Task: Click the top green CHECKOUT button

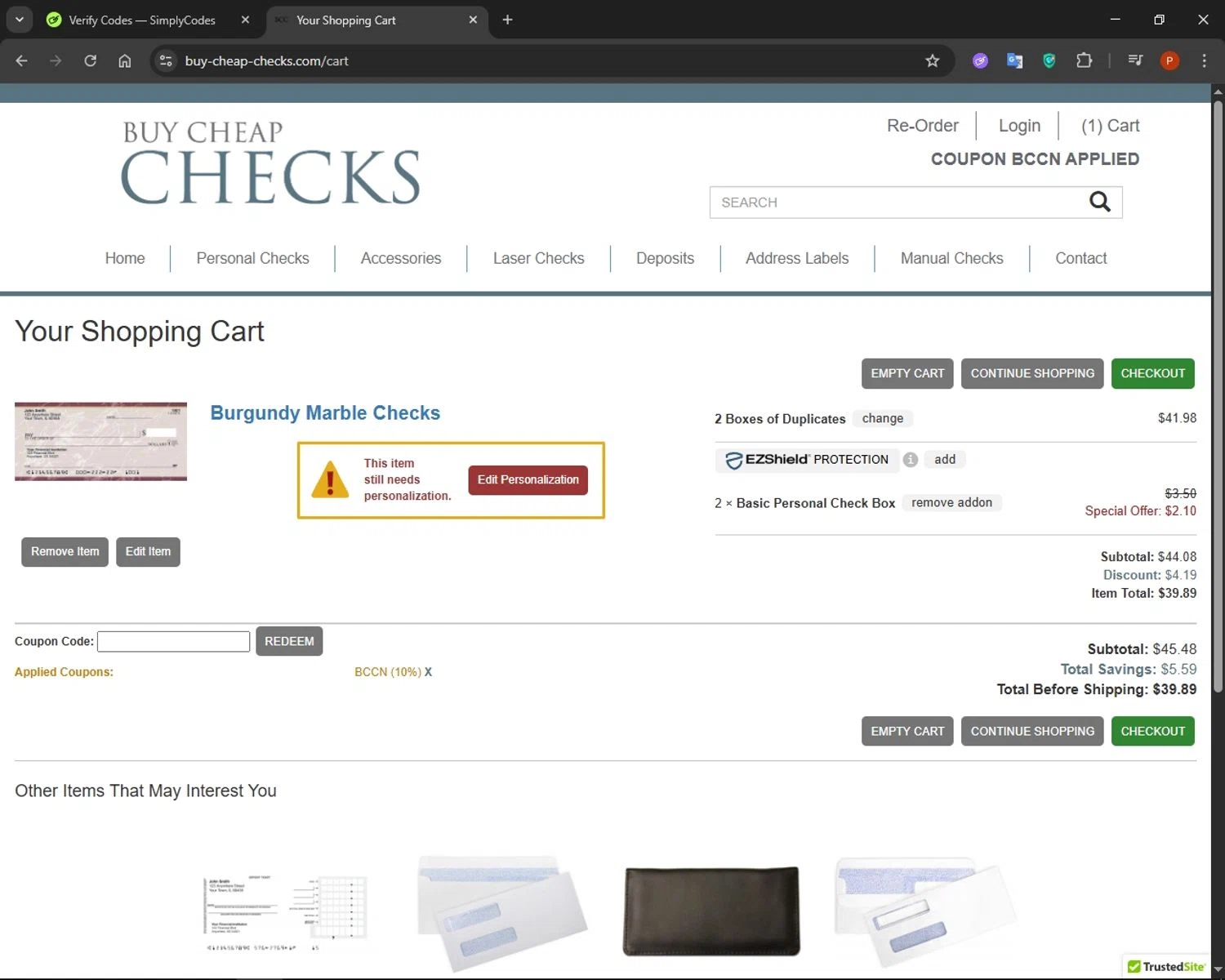Action: coord(1152,373)
